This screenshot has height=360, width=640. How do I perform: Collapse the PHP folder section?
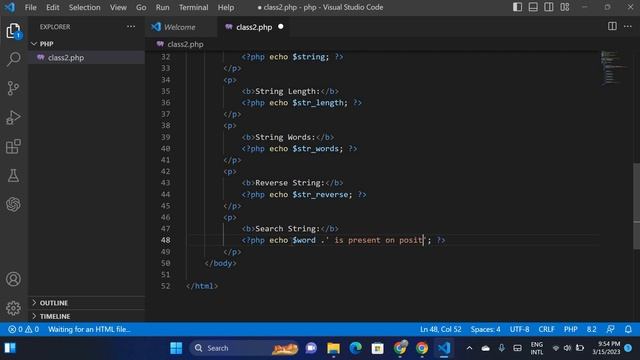pyautogui.click(x=87, y=44)
